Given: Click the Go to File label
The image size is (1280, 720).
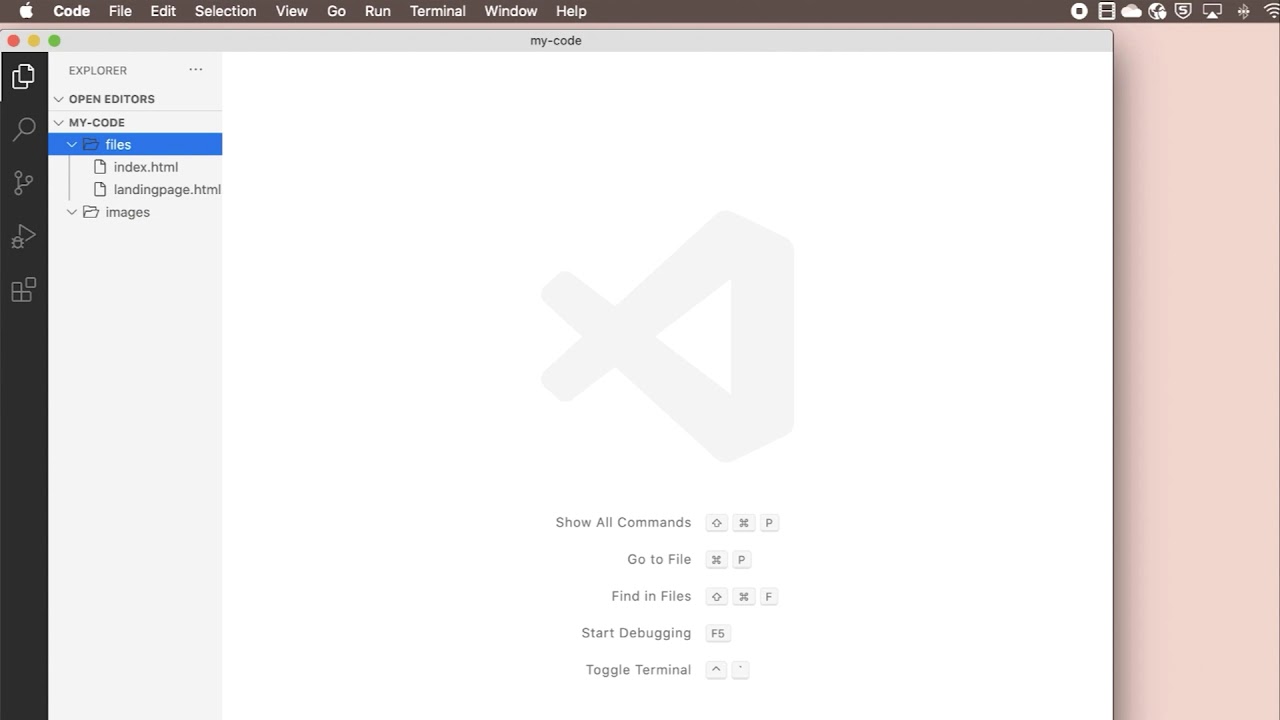Looking at the screenshot, I should [659, 559].
